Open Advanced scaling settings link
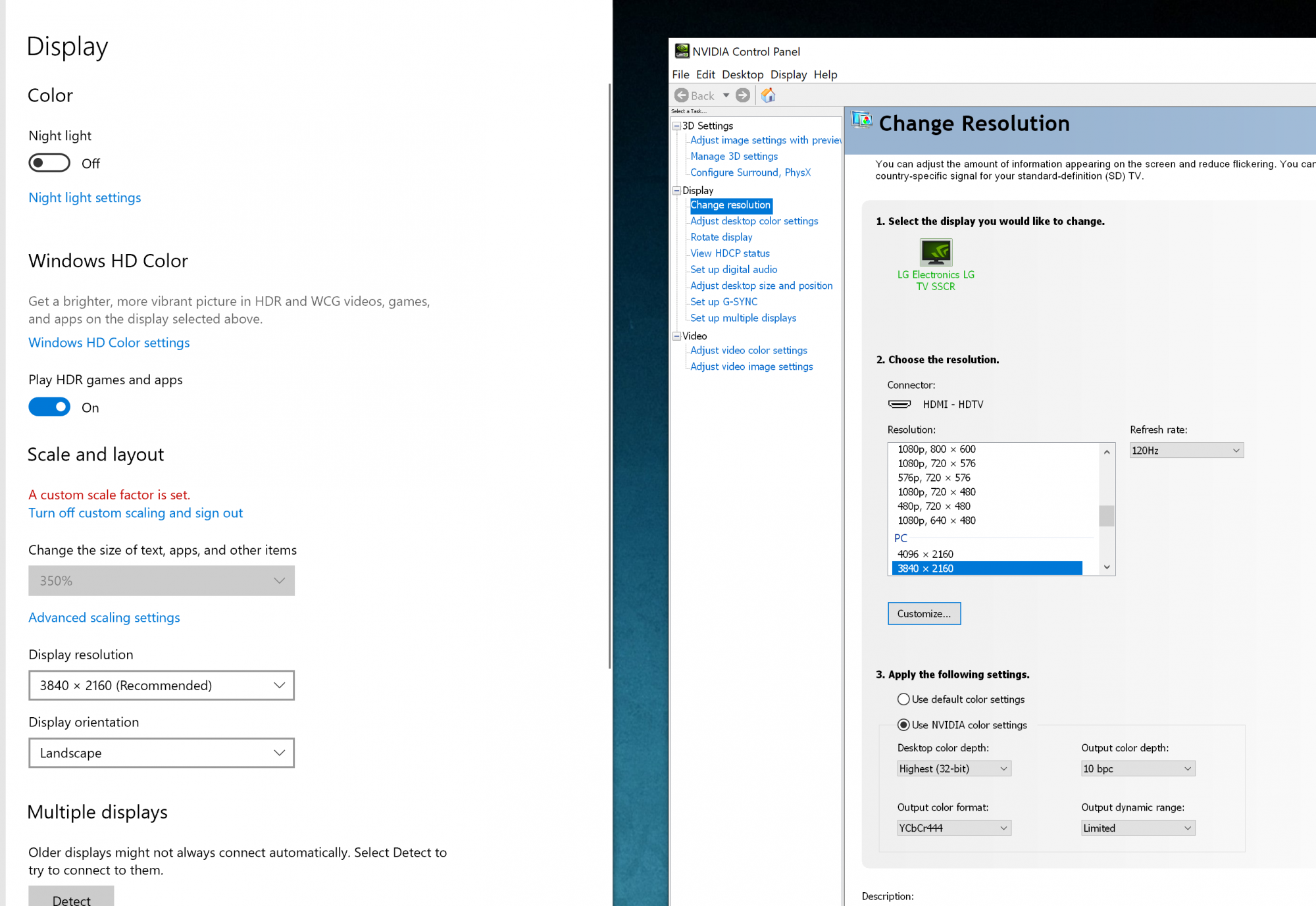 pyautogui.click(x=104, y=617)
